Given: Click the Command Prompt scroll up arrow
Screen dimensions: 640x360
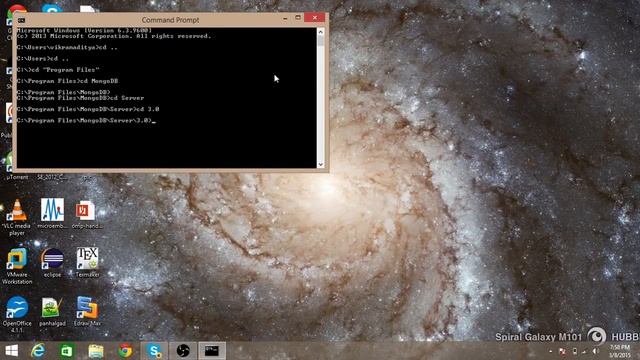Looking at the screenshot, I should tap(320, 32).
